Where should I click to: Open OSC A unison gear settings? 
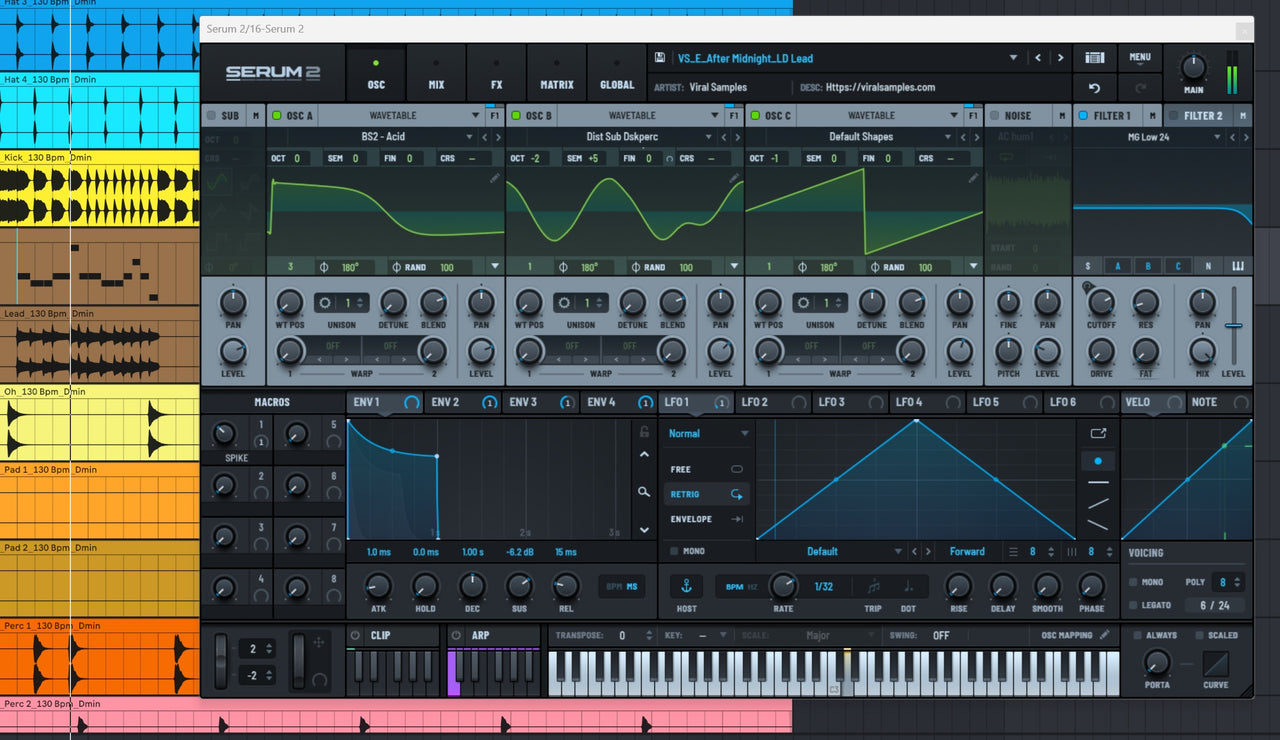pos(324,302)
